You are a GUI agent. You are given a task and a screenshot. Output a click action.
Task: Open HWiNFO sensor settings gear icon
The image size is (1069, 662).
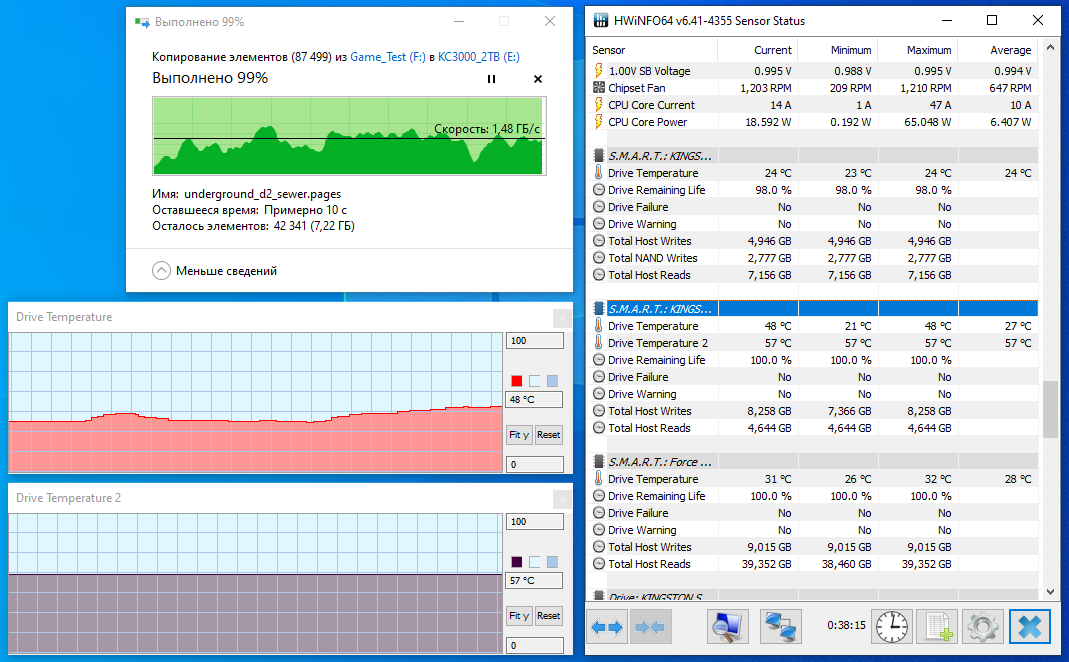(x=982, y=627)
